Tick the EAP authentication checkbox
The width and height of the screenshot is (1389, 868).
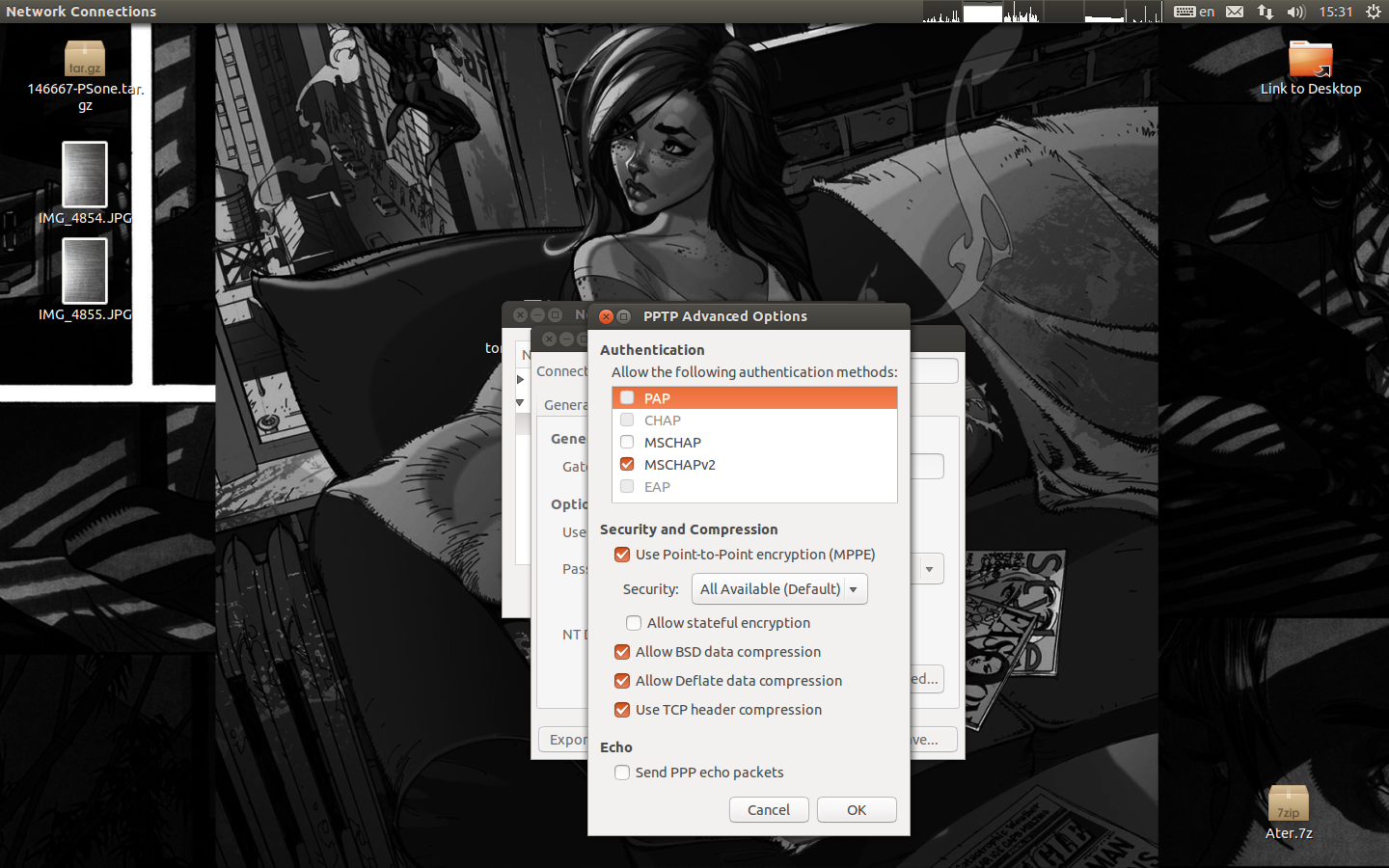click(627, 487)
